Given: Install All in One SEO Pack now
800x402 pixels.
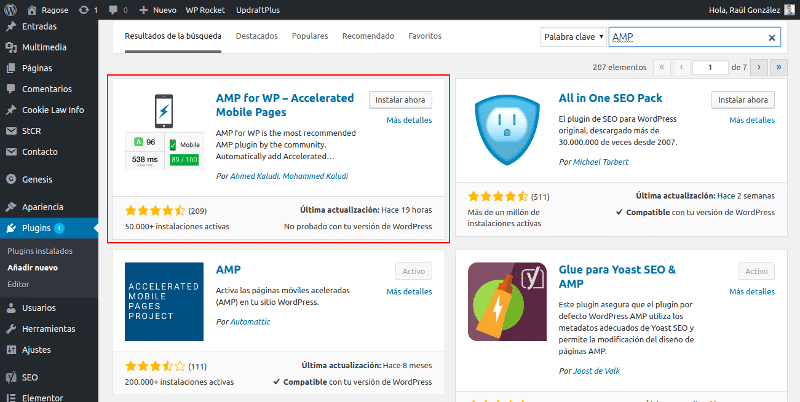Looking at the screenshot, I should (743, 100).
